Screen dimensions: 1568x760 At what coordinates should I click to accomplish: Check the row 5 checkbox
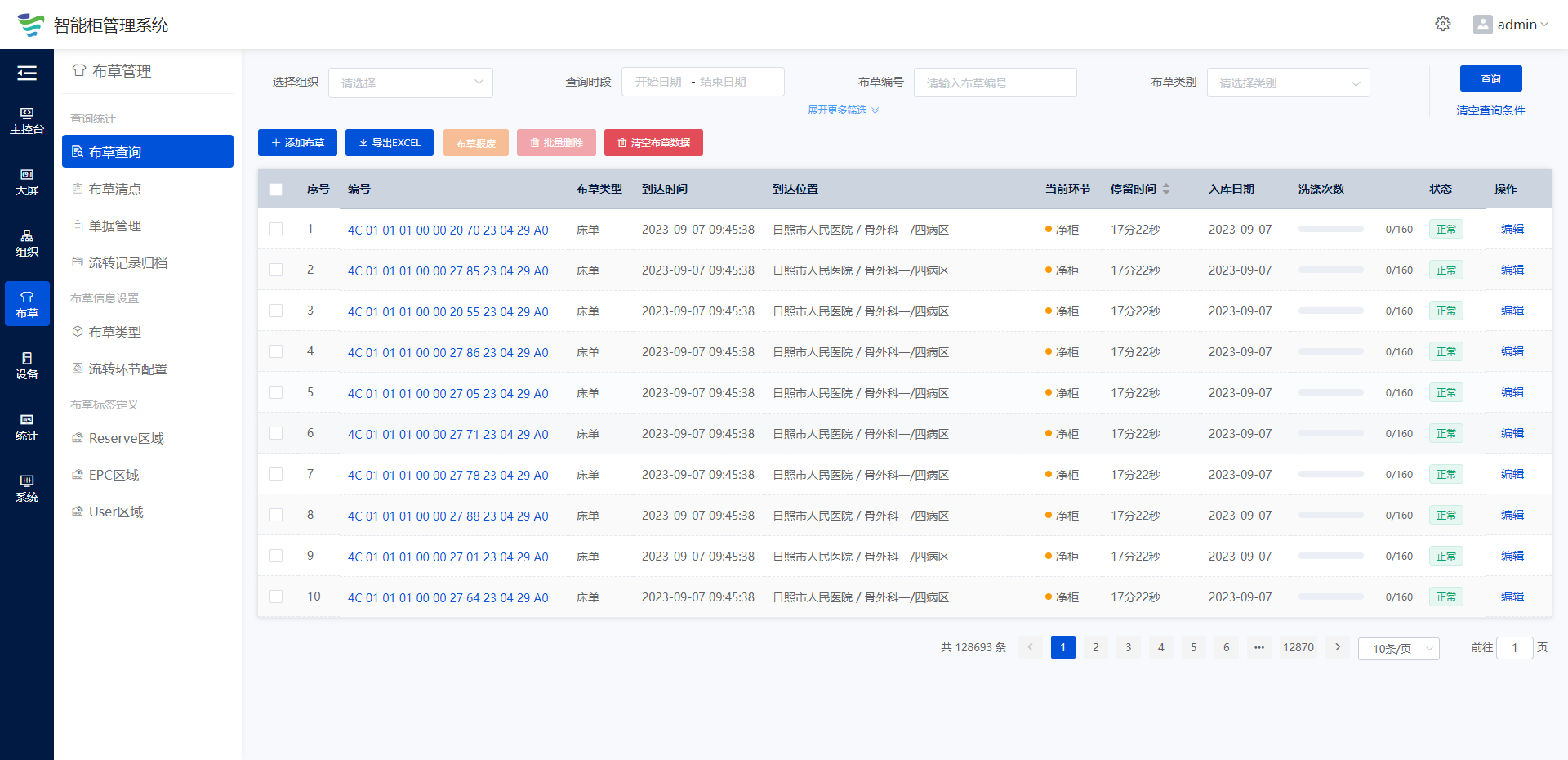pos(276,392)
